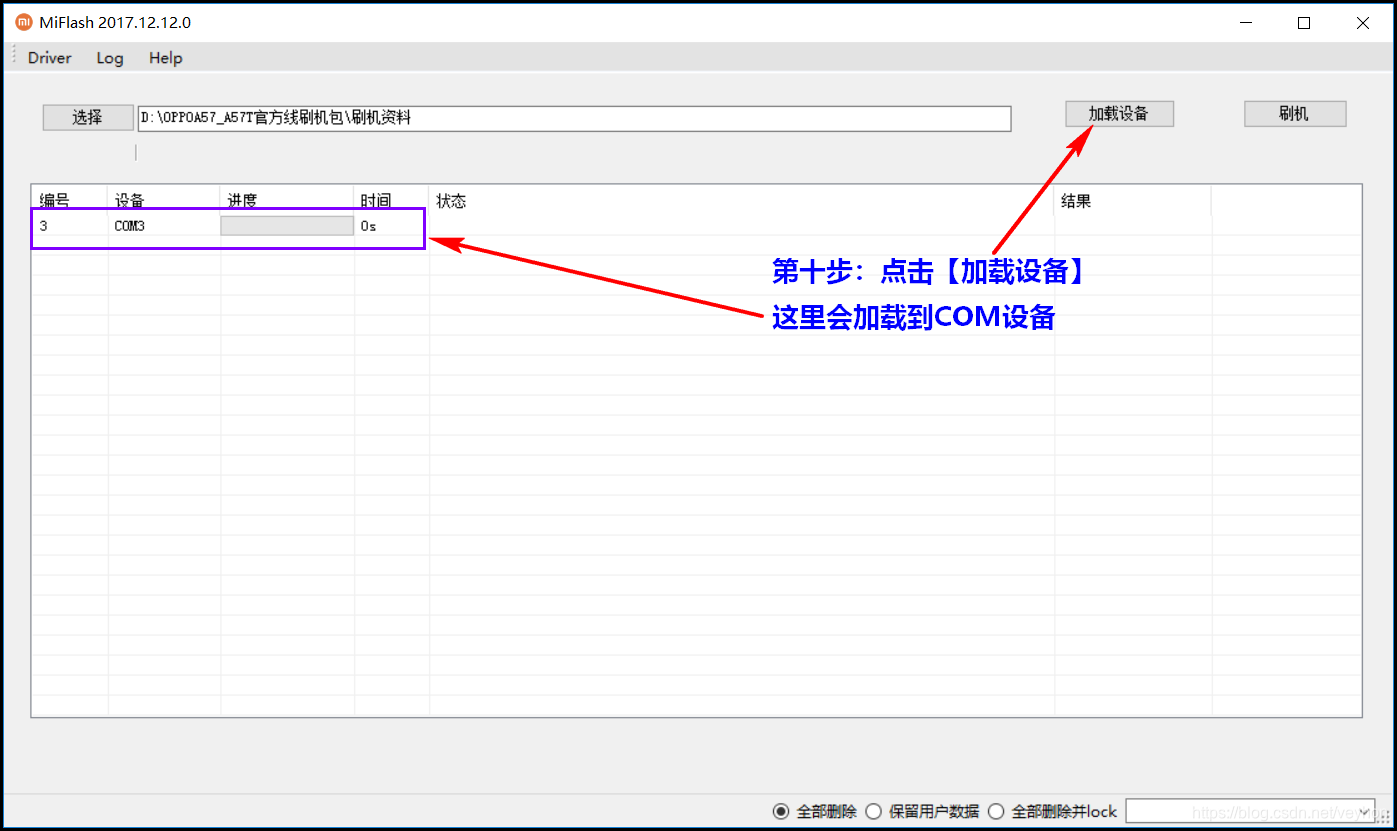This screenshot has width=1397, height=831.
Task: Click the 时间 column header
Action: (x=391, y=201)
